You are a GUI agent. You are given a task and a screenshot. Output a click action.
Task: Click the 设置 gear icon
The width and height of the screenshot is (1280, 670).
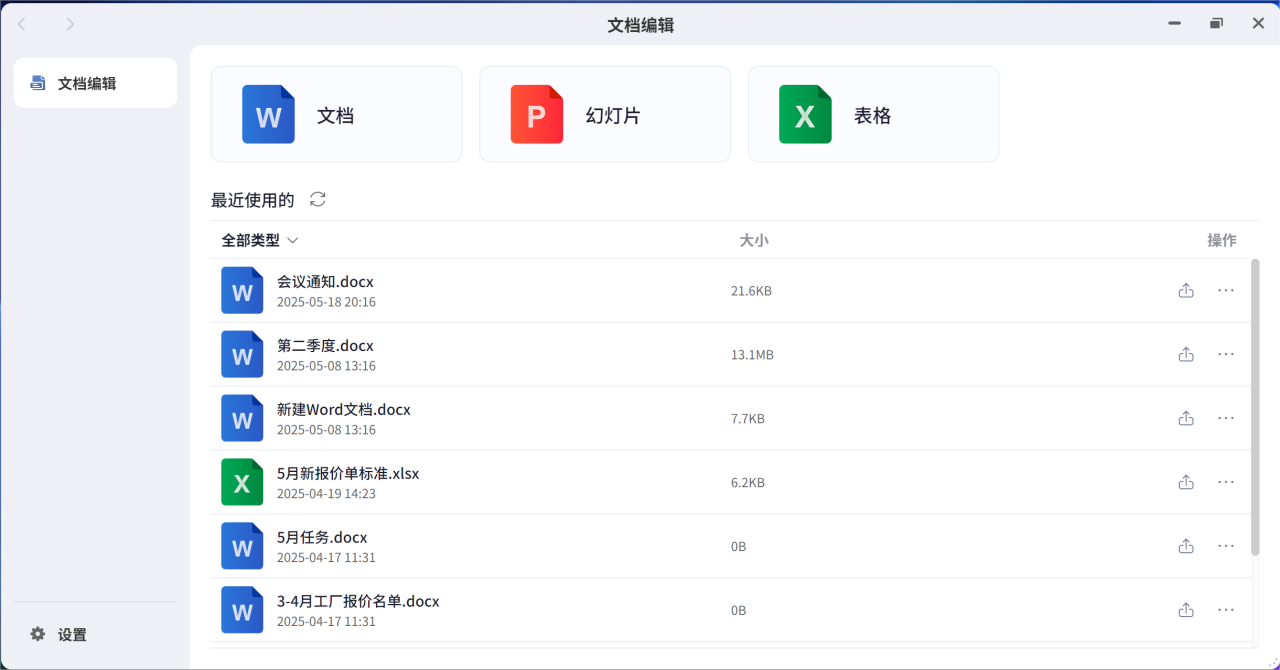click(x=38, y=634)
